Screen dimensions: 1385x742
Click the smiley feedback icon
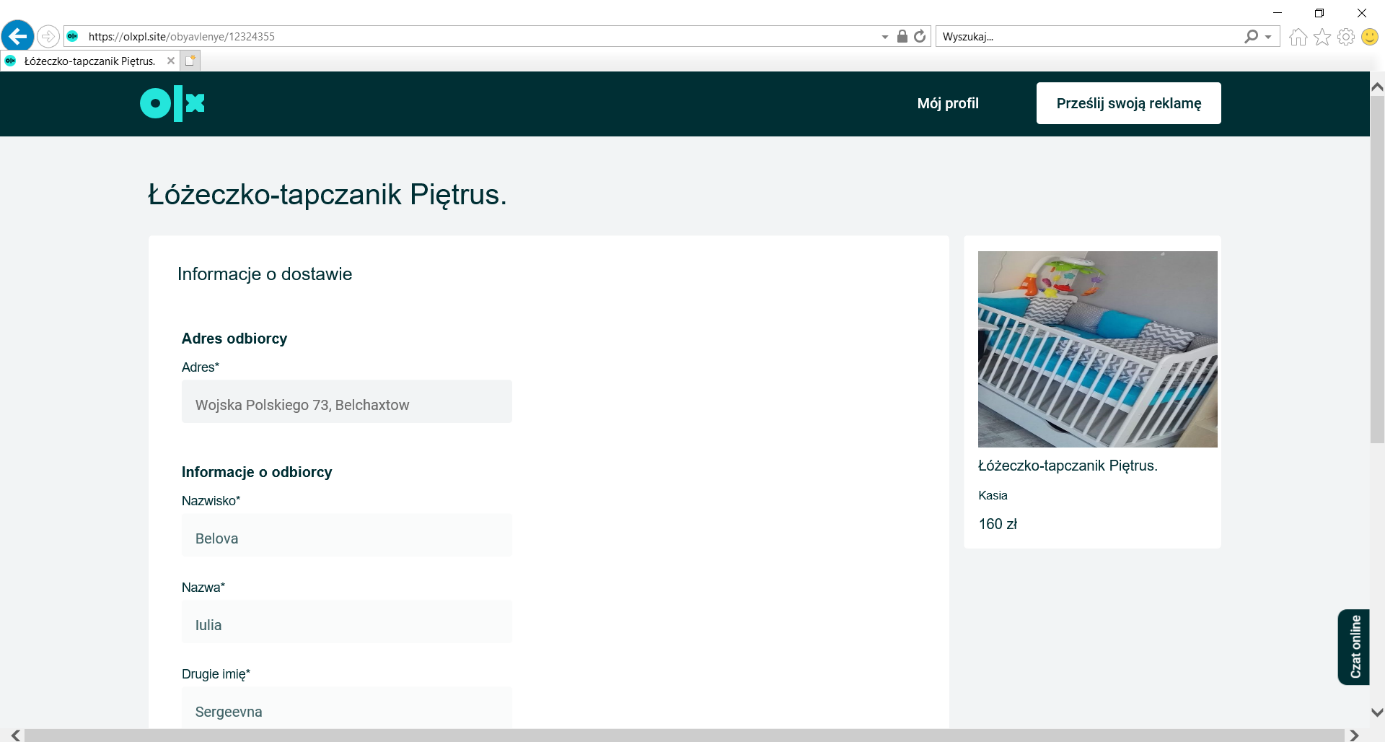[x=1370, y=37]
